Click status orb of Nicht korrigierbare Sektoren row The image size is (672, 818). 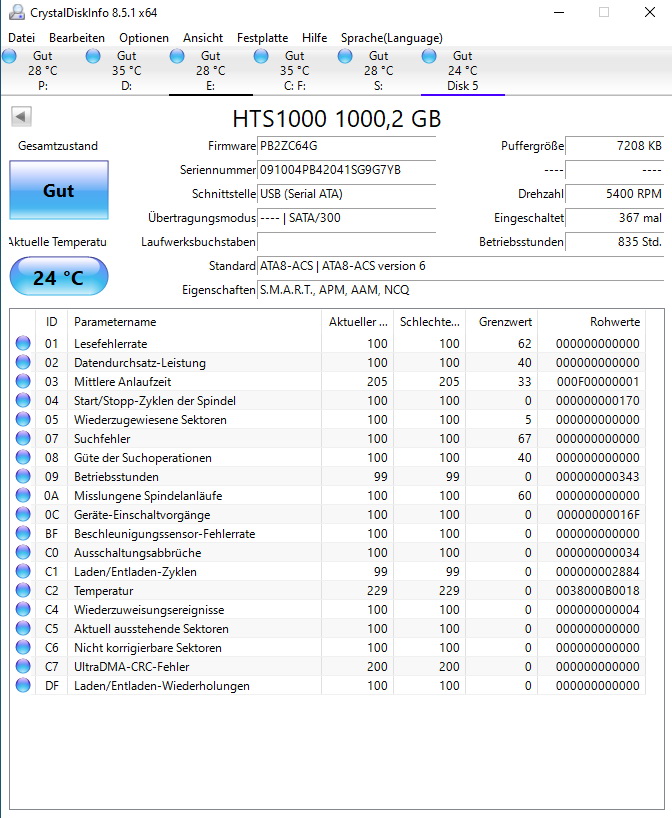point(23,647)
